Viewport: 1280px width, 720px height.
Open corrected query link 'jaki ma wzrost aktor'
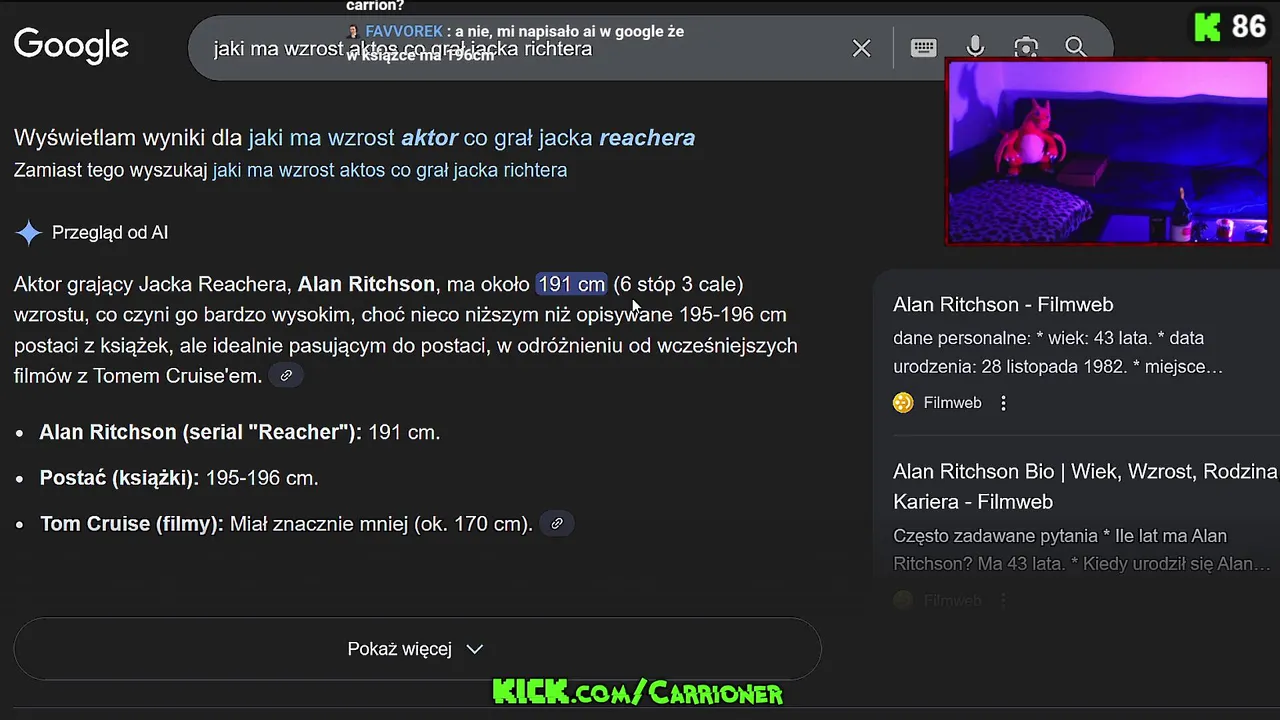pos(471,137)
